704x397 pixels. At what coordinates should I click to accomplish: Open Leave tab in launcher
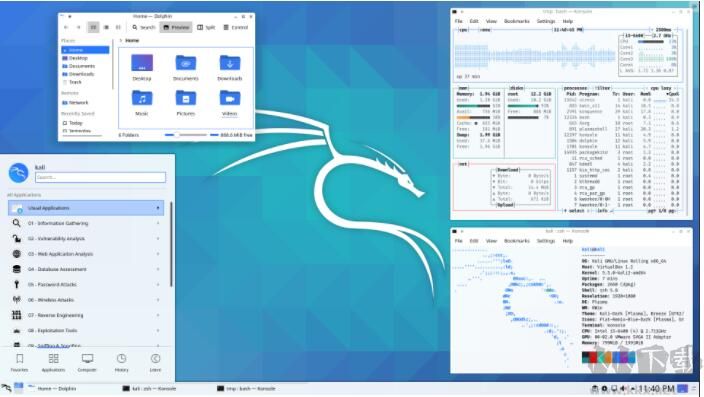[155, 363]
